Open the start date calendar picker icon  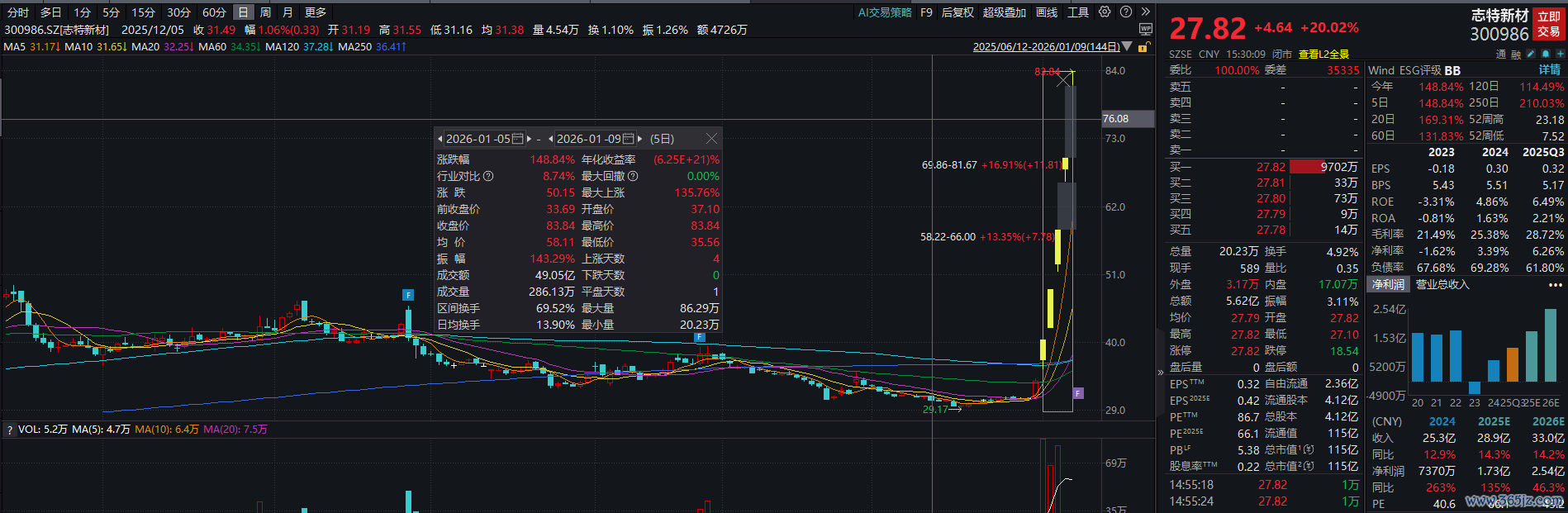point(518,139)
